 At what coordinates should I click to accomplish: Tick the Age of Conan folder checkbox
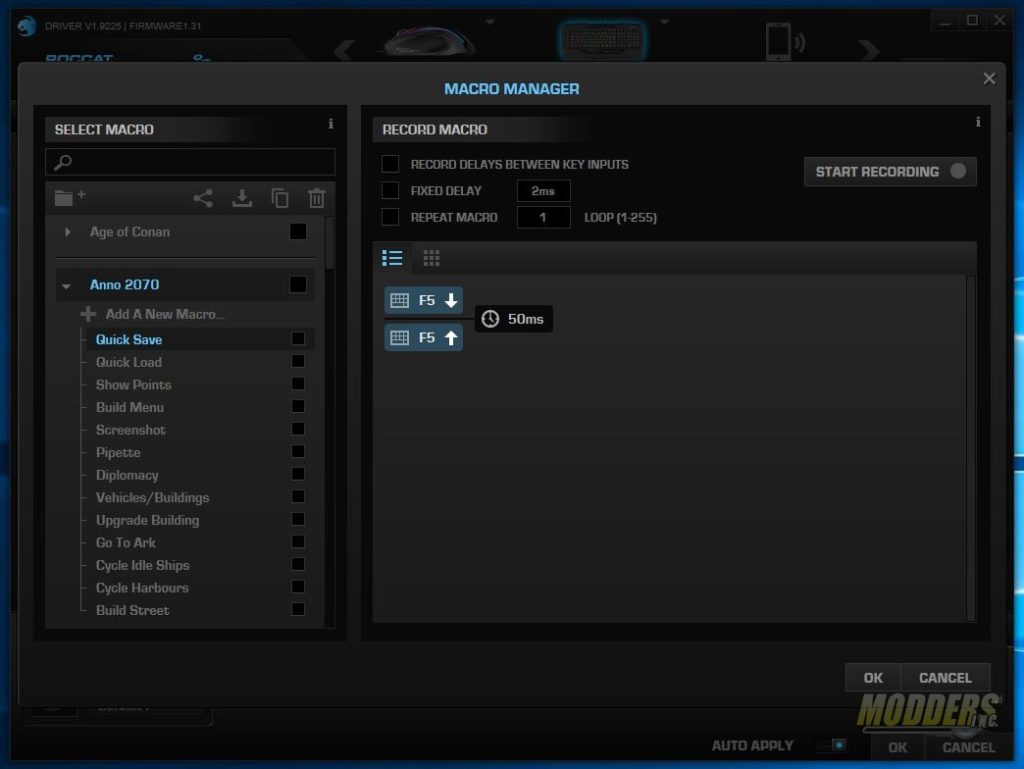coord(298,232)
